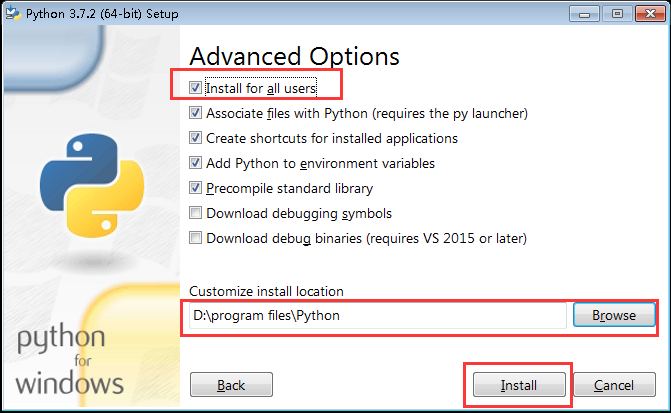Disable Create shortcuts for installed applications

(195, 138)
